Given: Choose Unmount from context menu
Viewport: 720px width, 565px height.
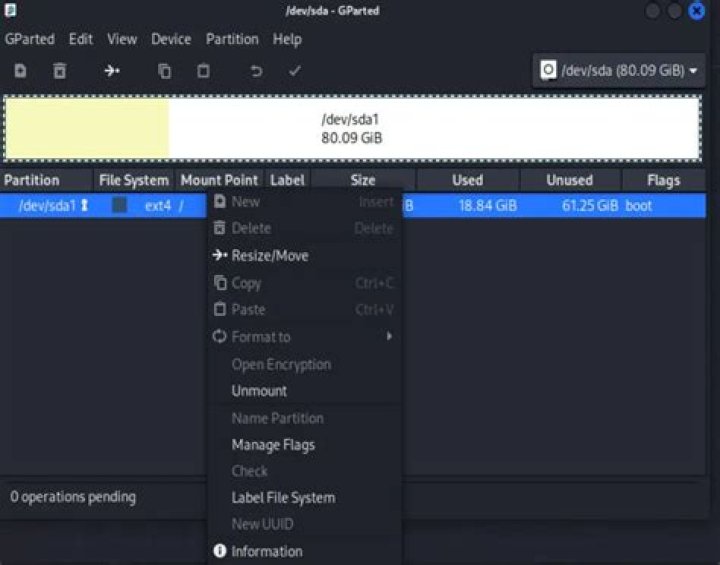Looking at the screenshot, I should tap(305, 390).
